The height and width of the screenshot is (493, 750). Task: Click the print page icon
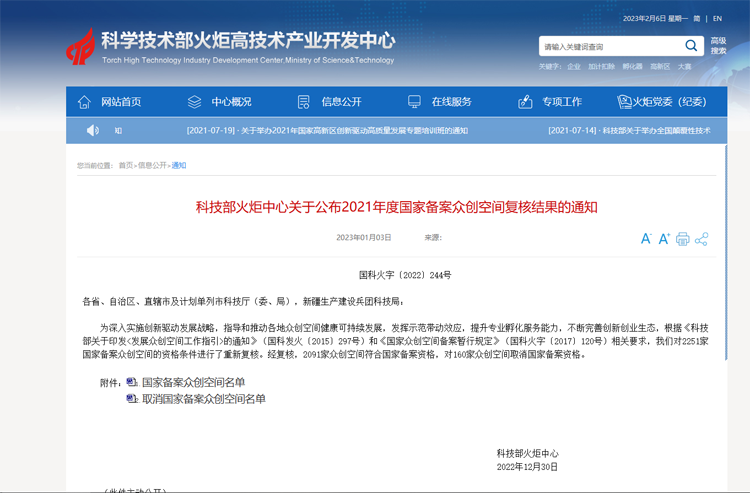(x=683, y=239)
